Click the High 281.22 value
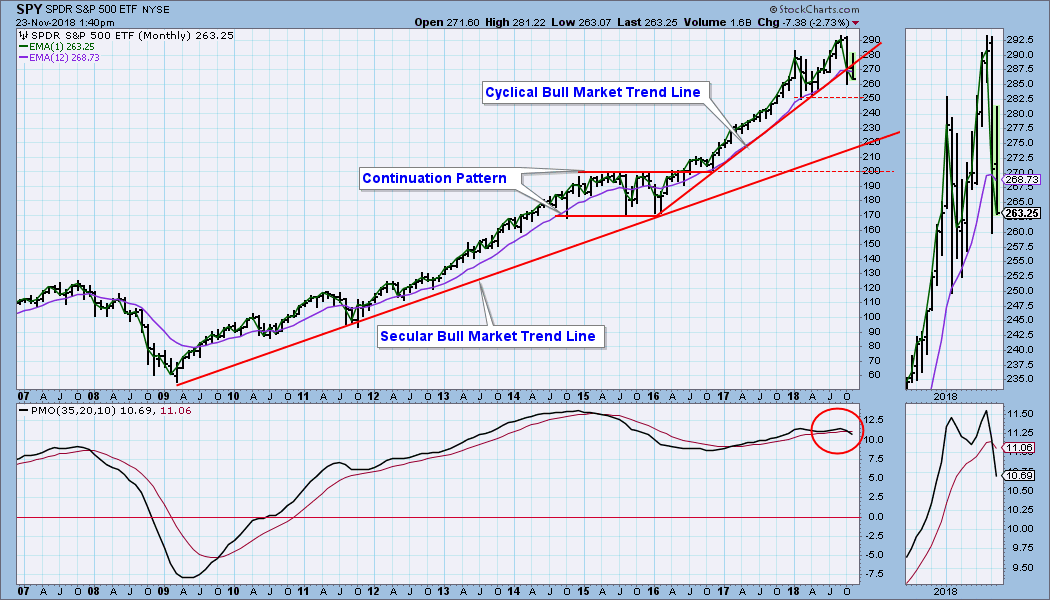Image resolution: width=1050 pixels, height=600 pixels. (x=516, y=22)
